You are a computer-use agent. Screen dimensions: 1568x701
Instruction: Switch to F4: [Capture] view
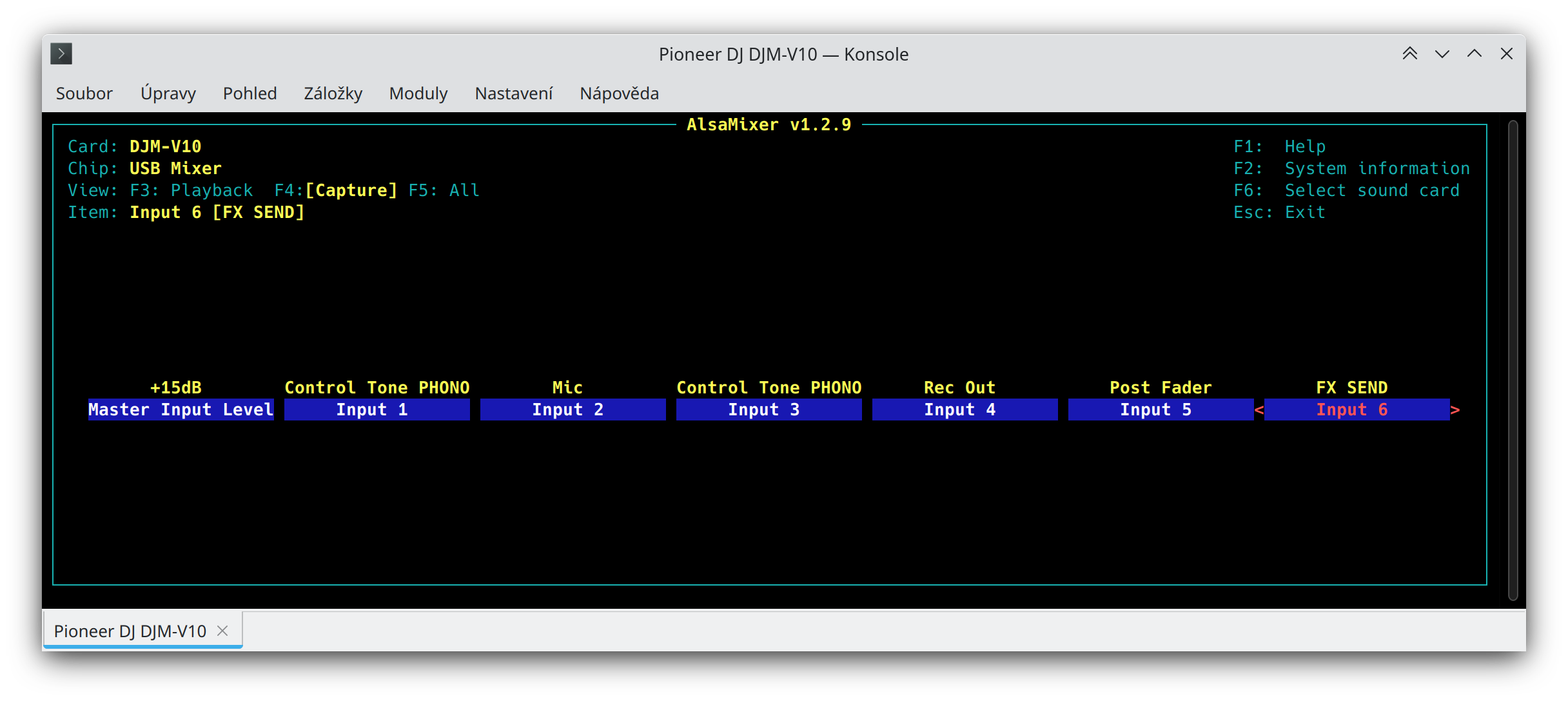tap(336, 190)
